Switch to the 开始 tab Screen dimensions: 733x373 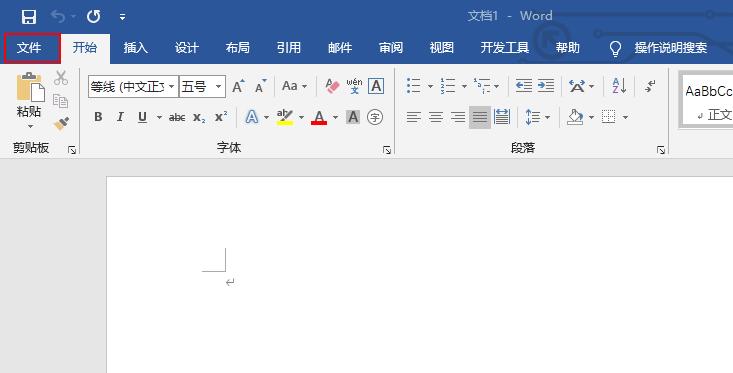85,48
